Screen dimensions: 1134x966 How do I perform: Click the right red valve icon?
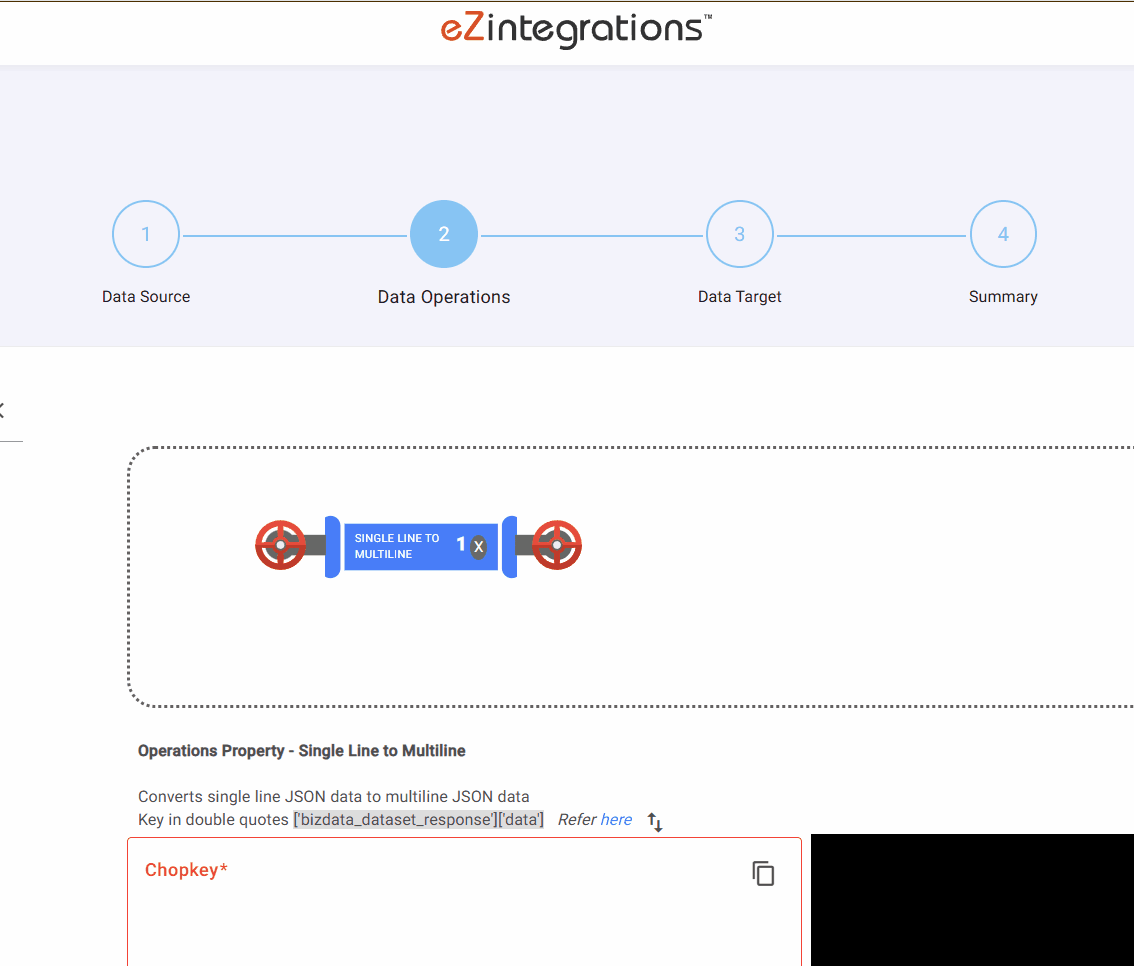pyautogui.click(x=556, y=545)
